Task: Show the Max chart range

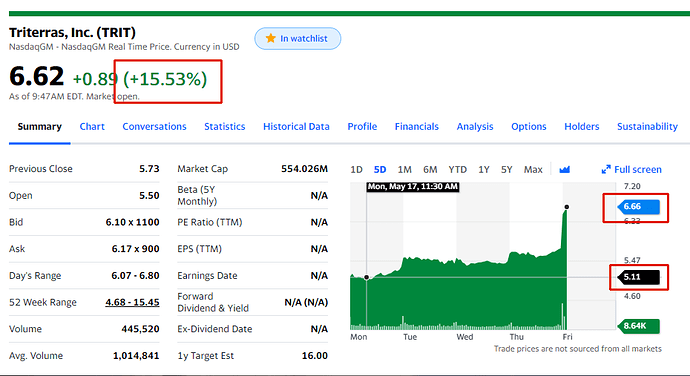Action: (x=533, y=170)
